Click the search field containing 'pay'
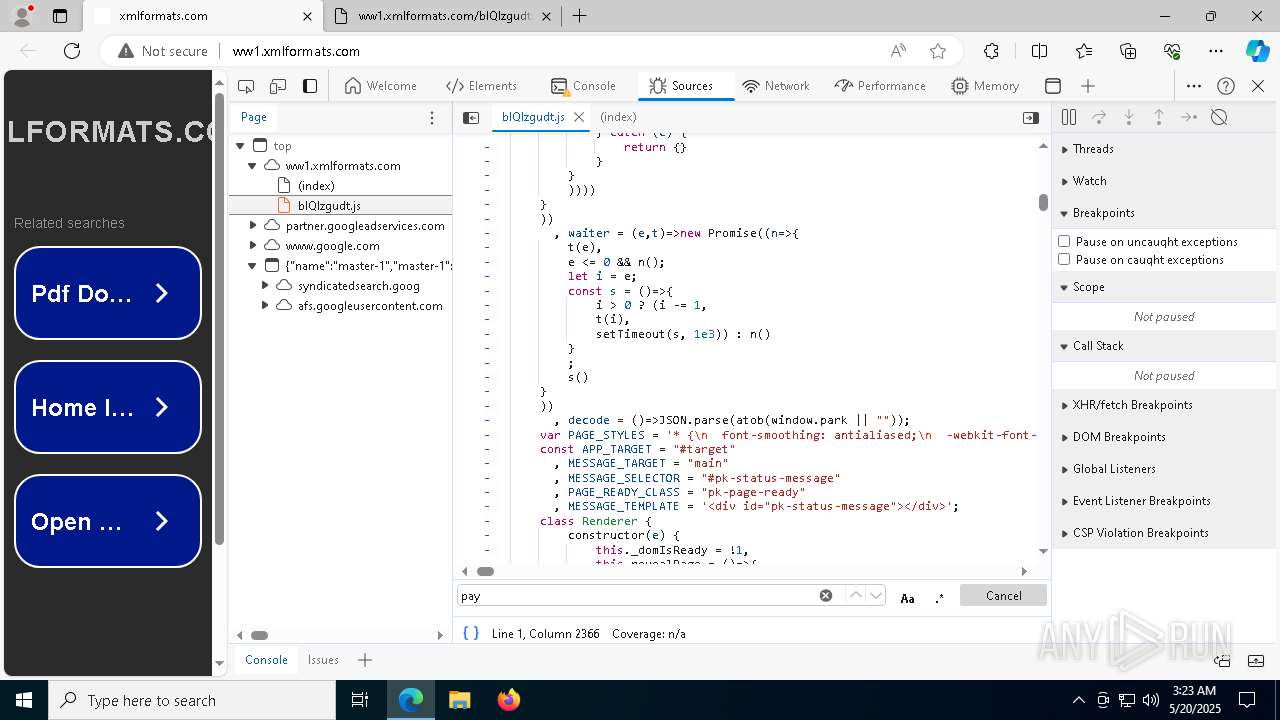Viewport: 1280px width, 720px height. [x=637, y=596]
